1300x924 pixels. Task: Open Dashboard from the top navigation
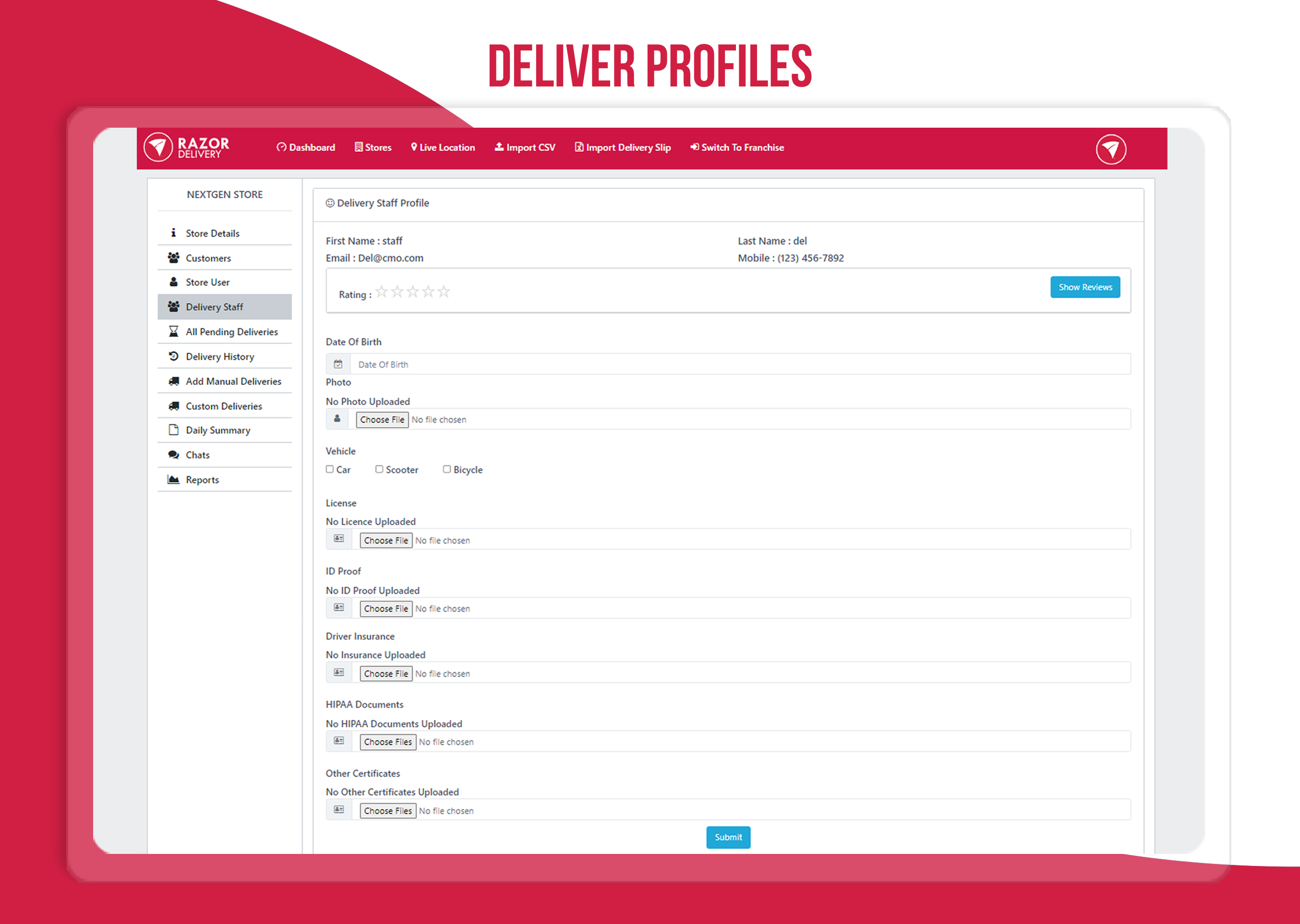coord(306,147)
